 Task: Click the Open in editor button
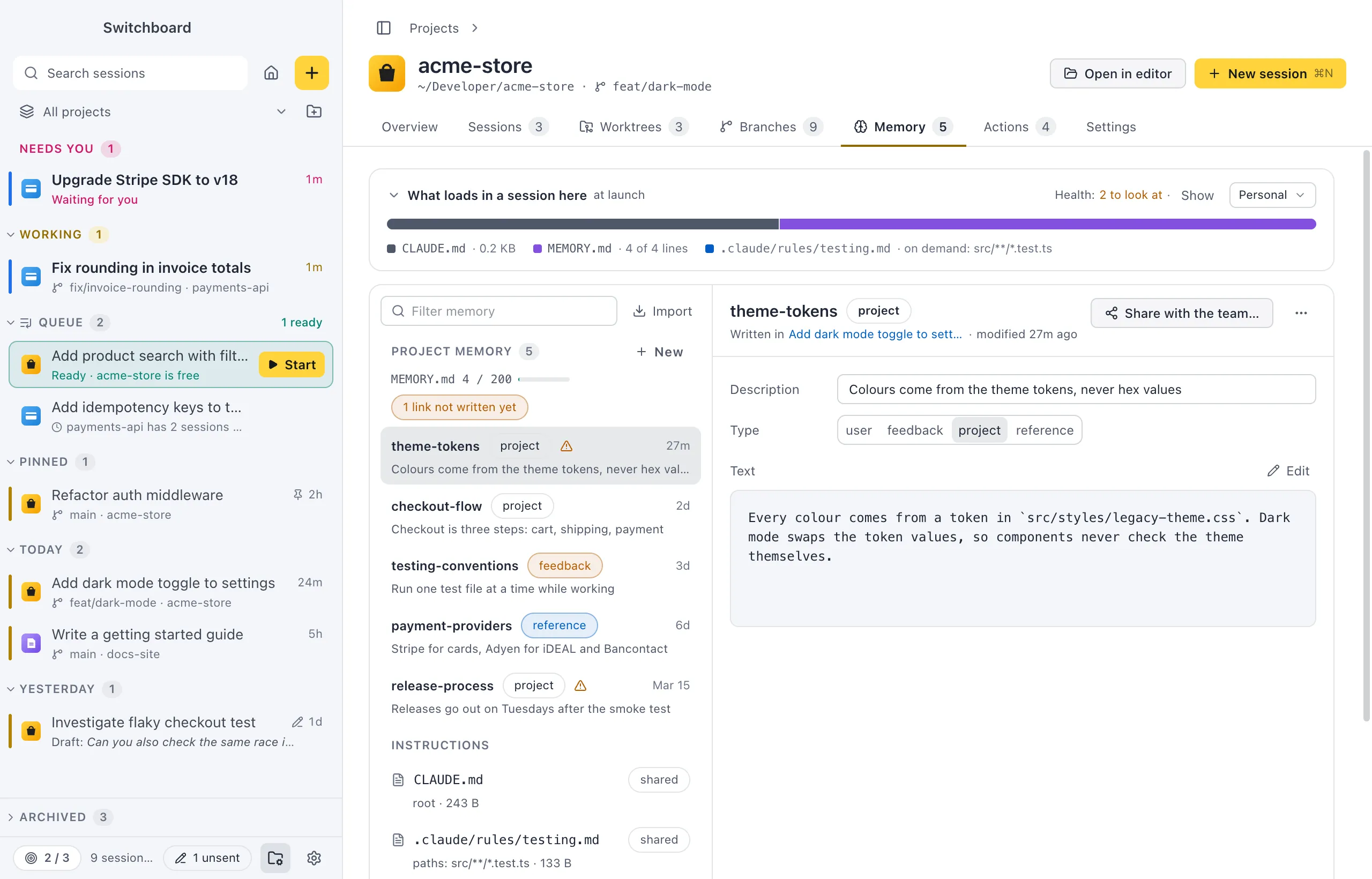tap(1117, 73)
